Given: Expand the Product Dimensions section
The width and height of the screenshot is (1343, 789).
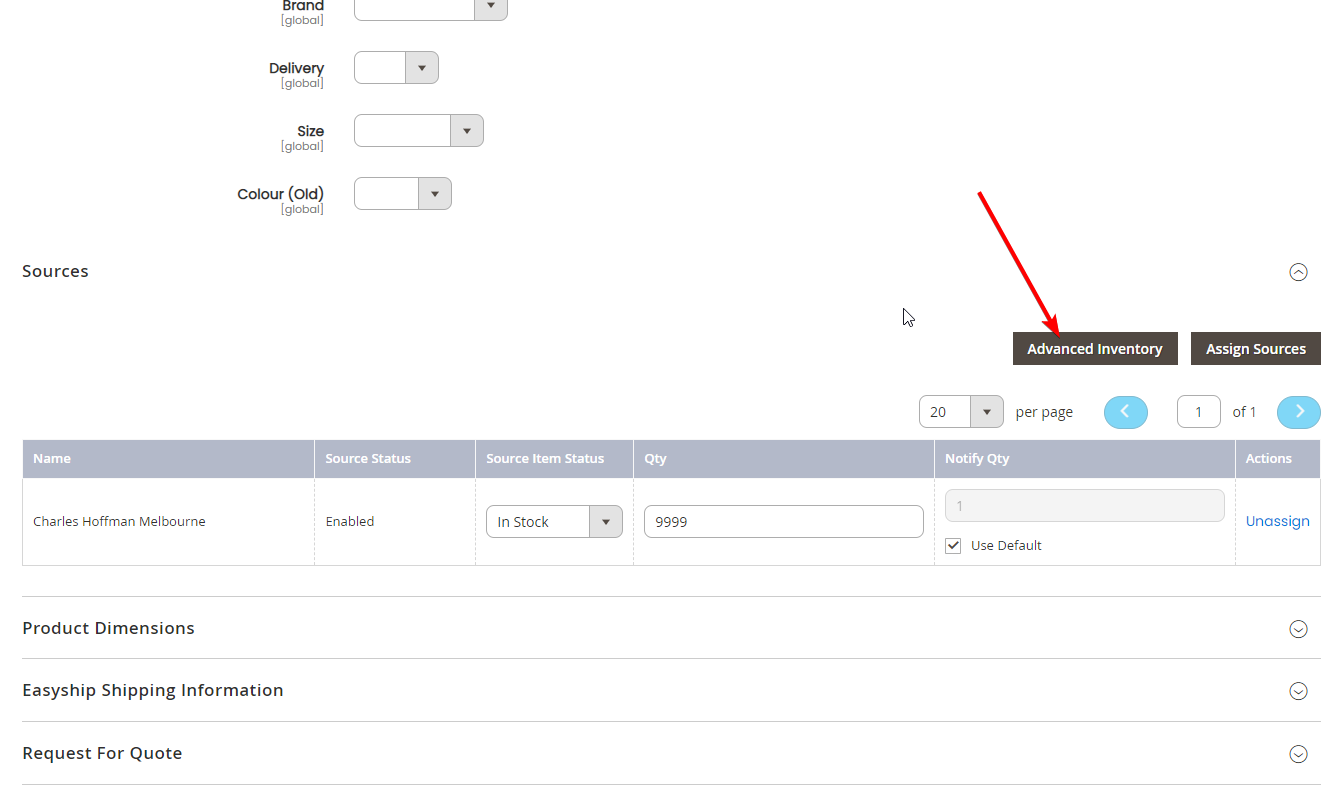Looking at the screenshot, I should [1298, 629].
